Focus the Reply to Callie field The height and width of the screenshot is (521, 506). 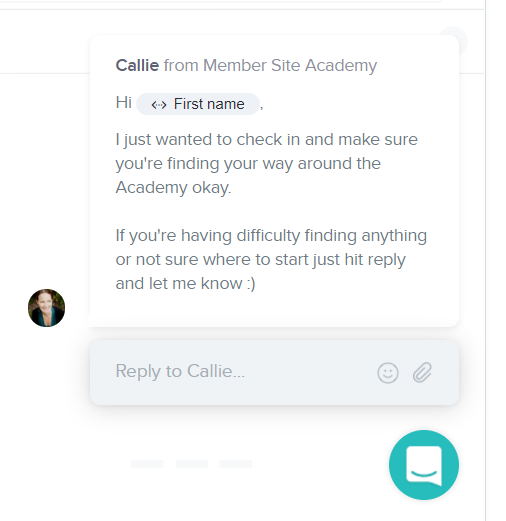[x=274, y=372]
